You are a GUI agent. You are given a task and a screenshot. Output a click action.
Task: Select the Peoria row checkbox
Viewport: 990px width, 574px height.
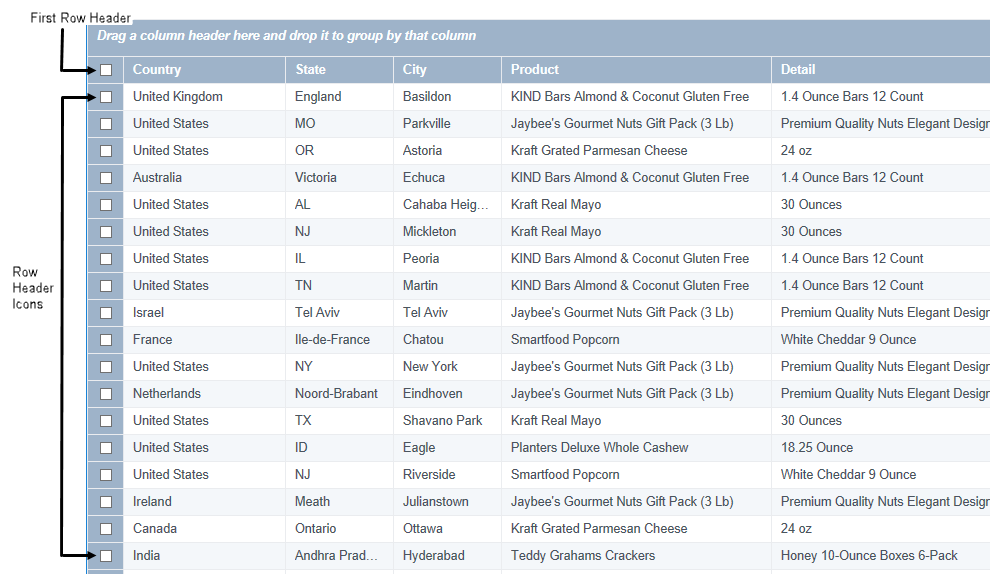pyautogui.click(x=106, y=259)
